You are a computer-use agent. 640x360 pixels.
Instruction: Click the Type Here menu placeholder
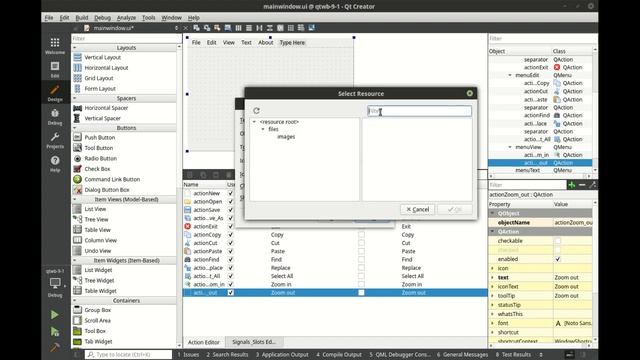[292, 42]
